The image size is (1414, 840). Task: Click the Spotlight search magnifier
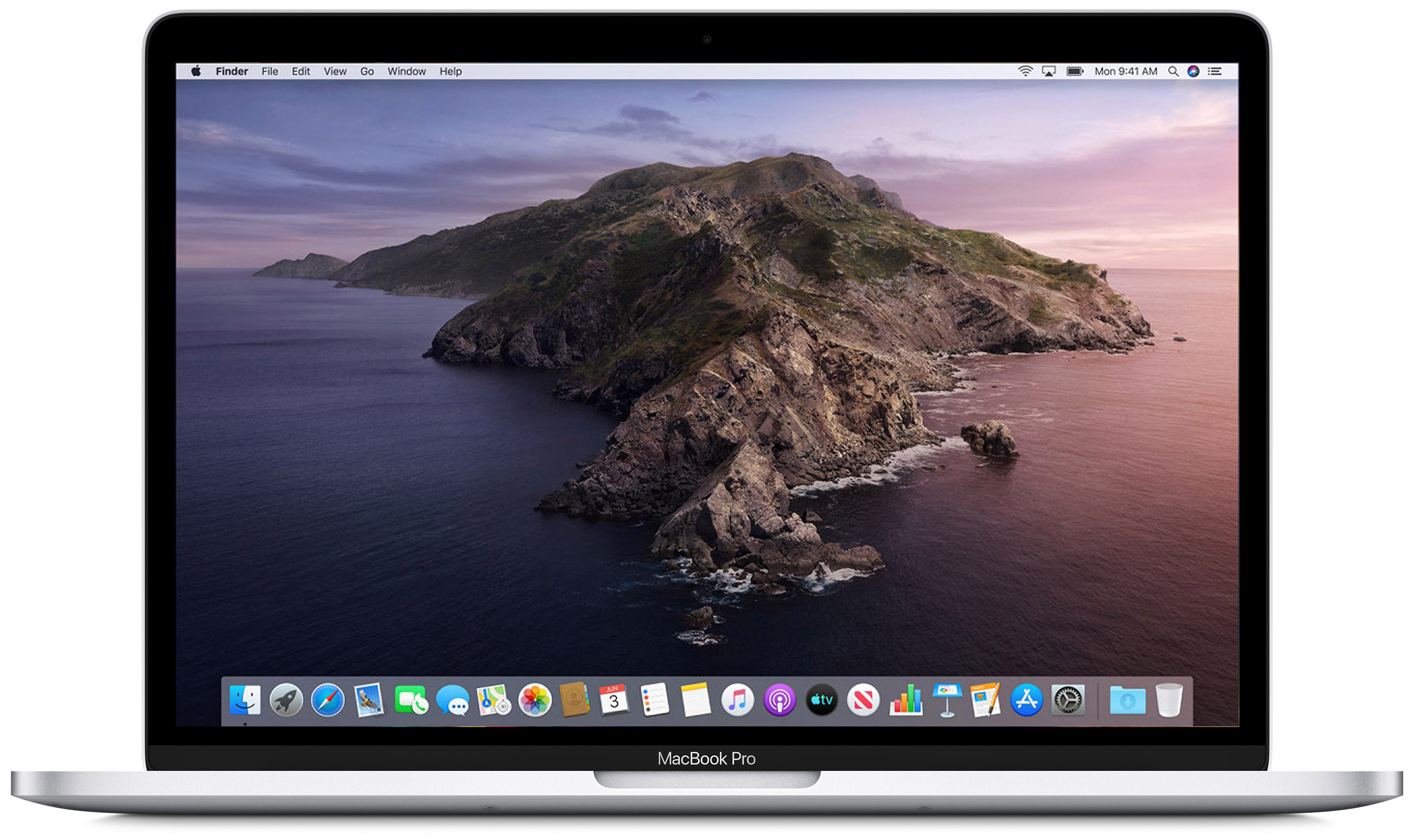tap(1173, 71)
